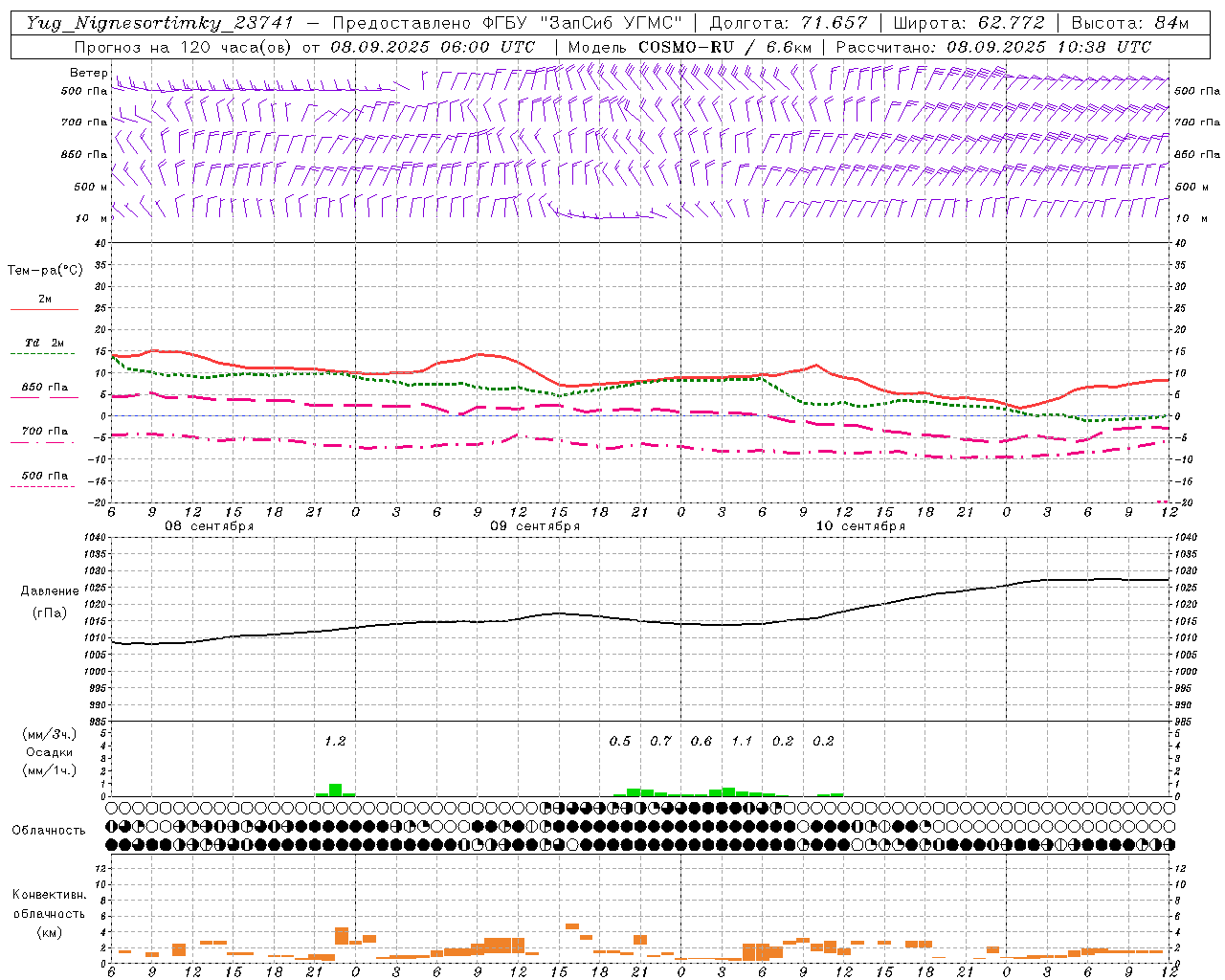The height and width of the screenshot is (980, 1225).
Task: Click the 08 сентября date label
Action: 210,526
